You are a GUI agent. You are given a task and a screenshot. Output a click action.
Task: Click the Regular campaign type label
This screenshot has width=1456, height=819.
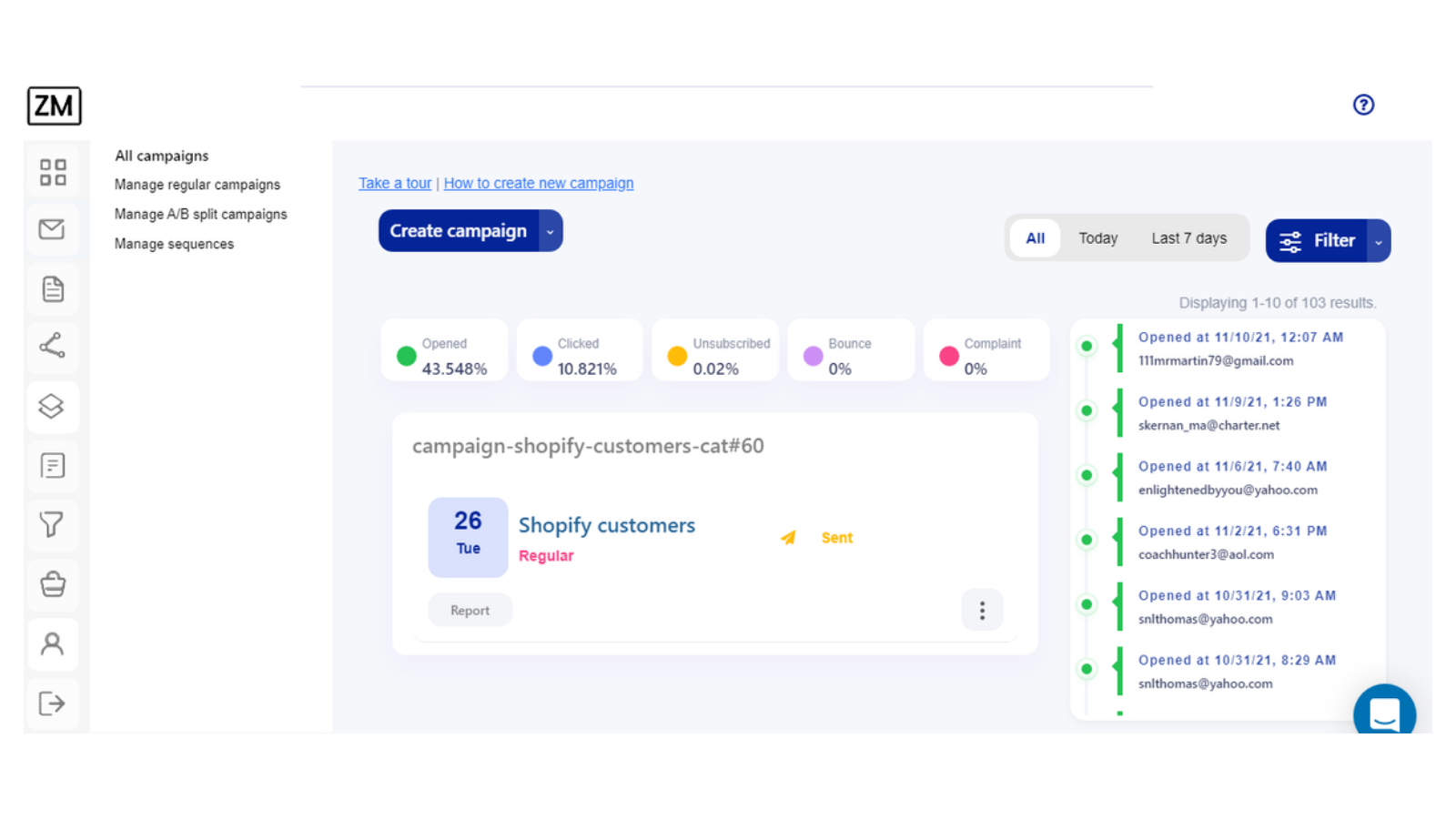click(546, 556)
